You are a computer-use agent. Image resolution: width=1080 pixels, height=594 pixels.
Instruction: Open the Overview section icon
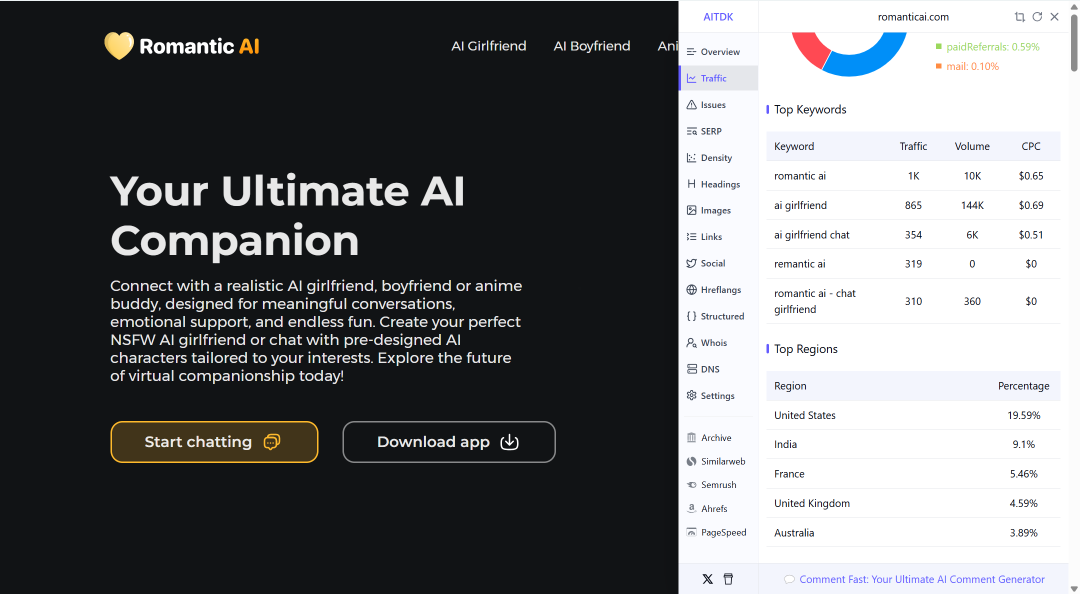point(692,52)
